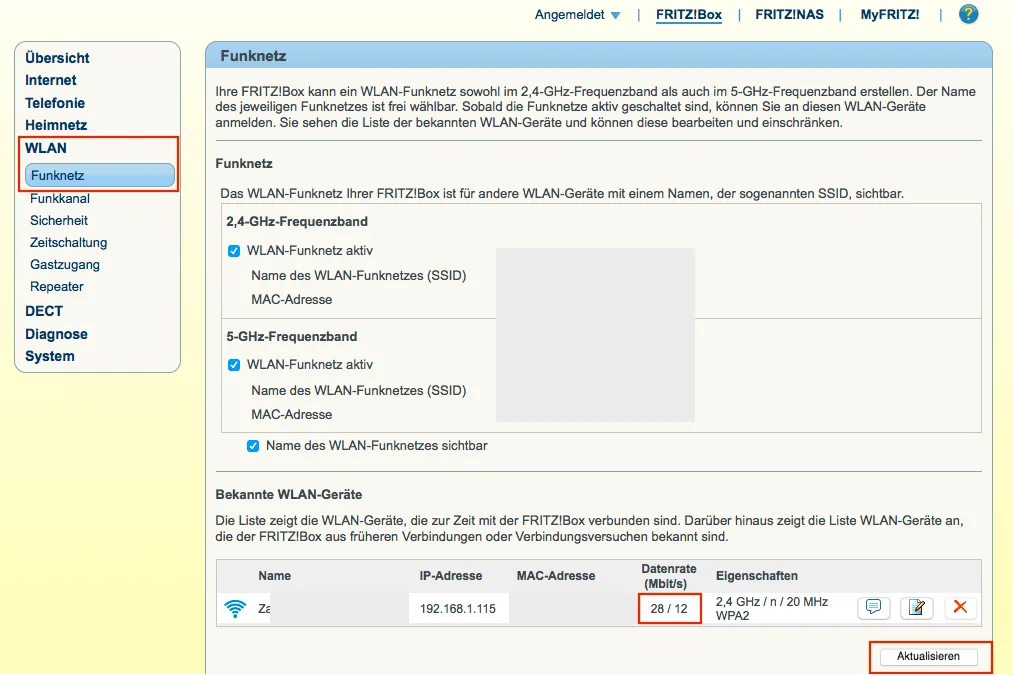
Task: Open the Sicherheit submenu
Action: [59, 220]
